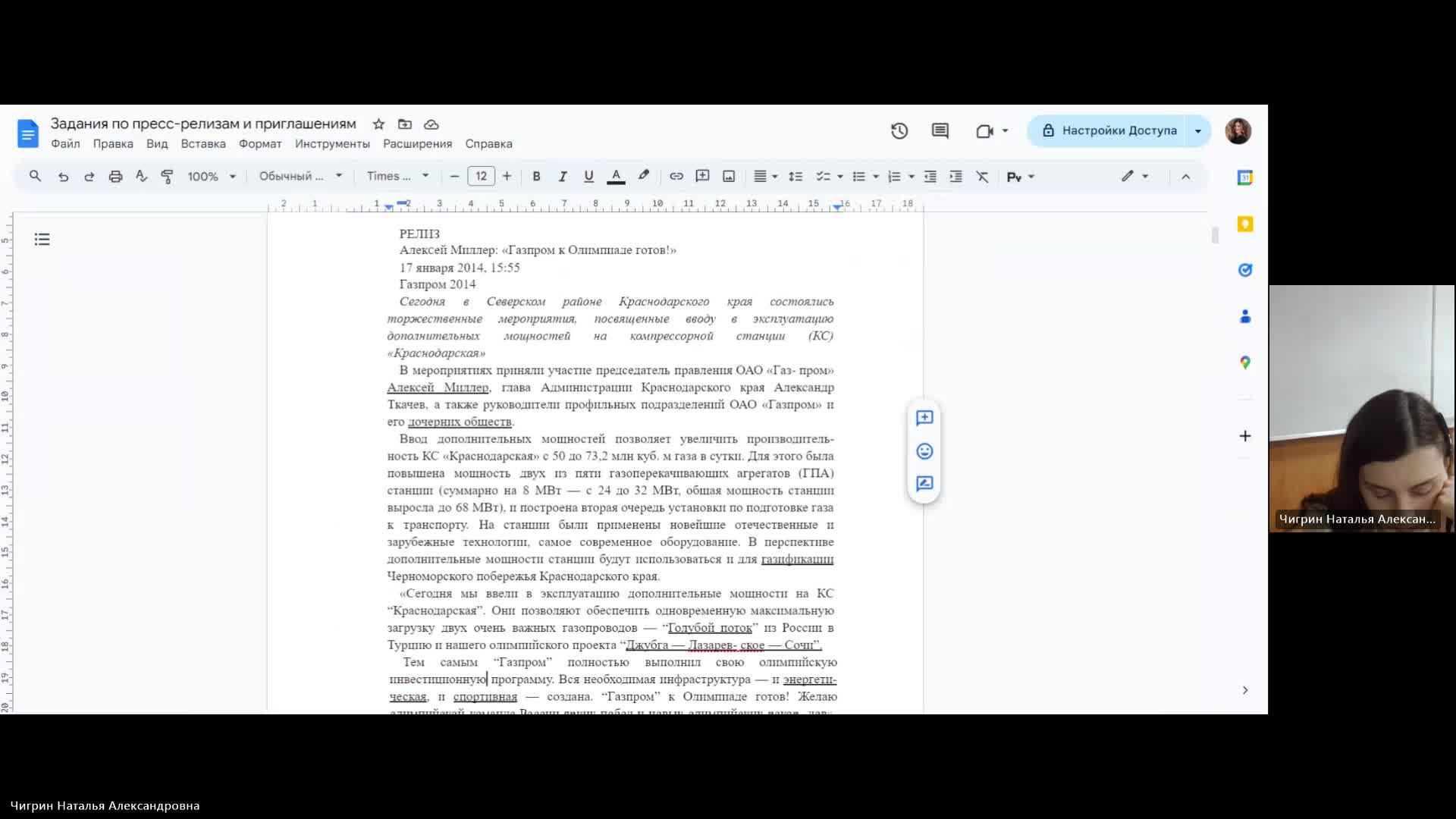Open the Расширения menu
Screen dimensions: 1456x819
coord(417,144)
